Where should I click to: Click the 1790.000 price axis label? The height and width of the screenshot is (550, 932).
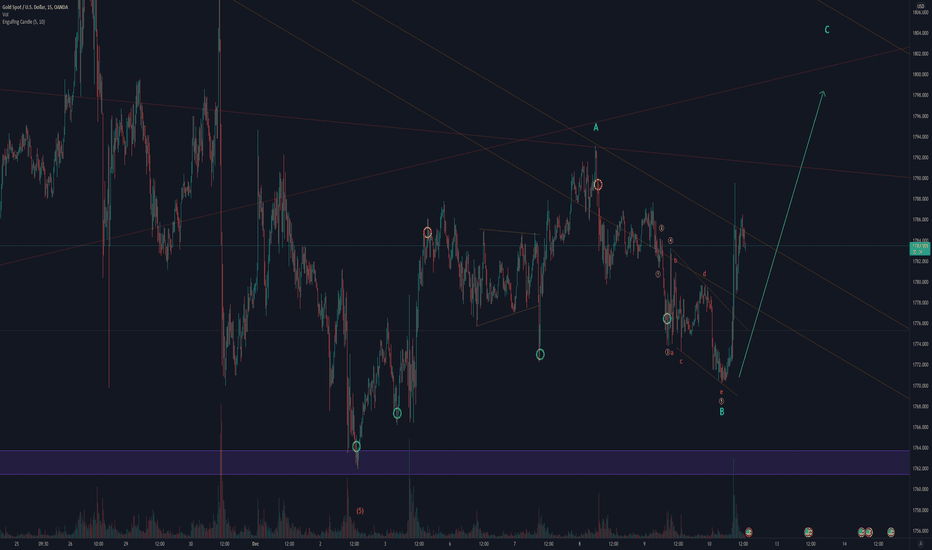point(920,178)
